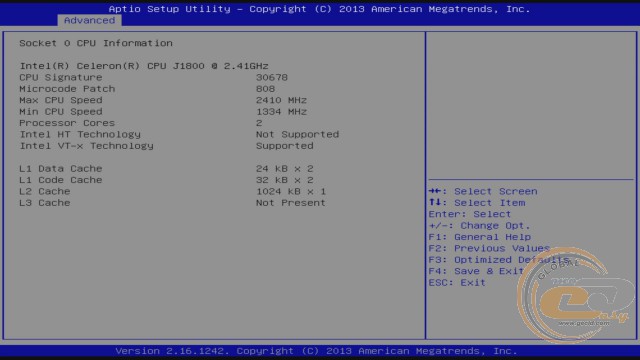
Task: Select the L3 Cache label
Action: pyautogui.click(x=45, y=203)
